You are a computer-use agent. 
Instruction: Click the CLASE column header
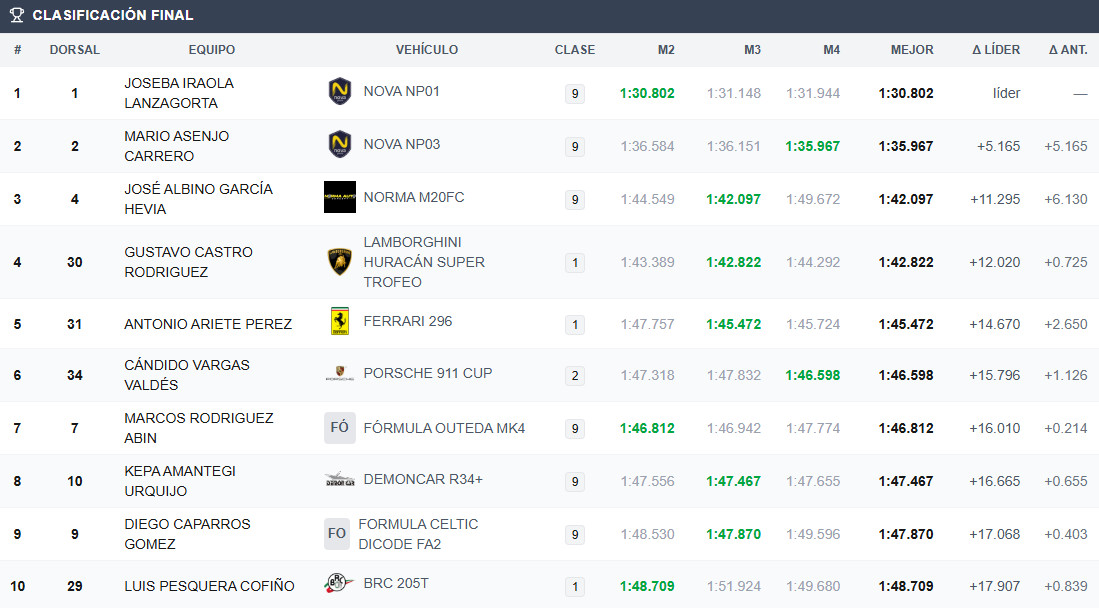click(x=575, y=50)
